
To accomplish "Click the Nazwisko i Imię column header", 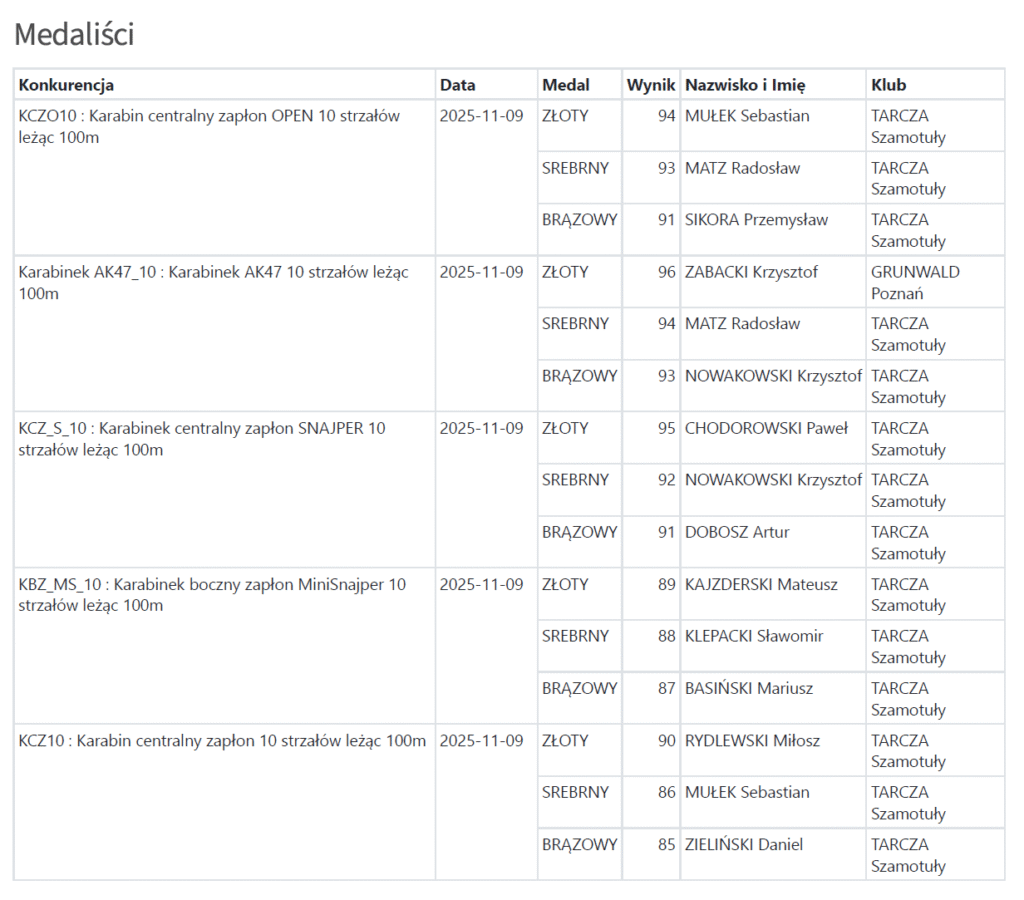I will (x=745, y=85).
